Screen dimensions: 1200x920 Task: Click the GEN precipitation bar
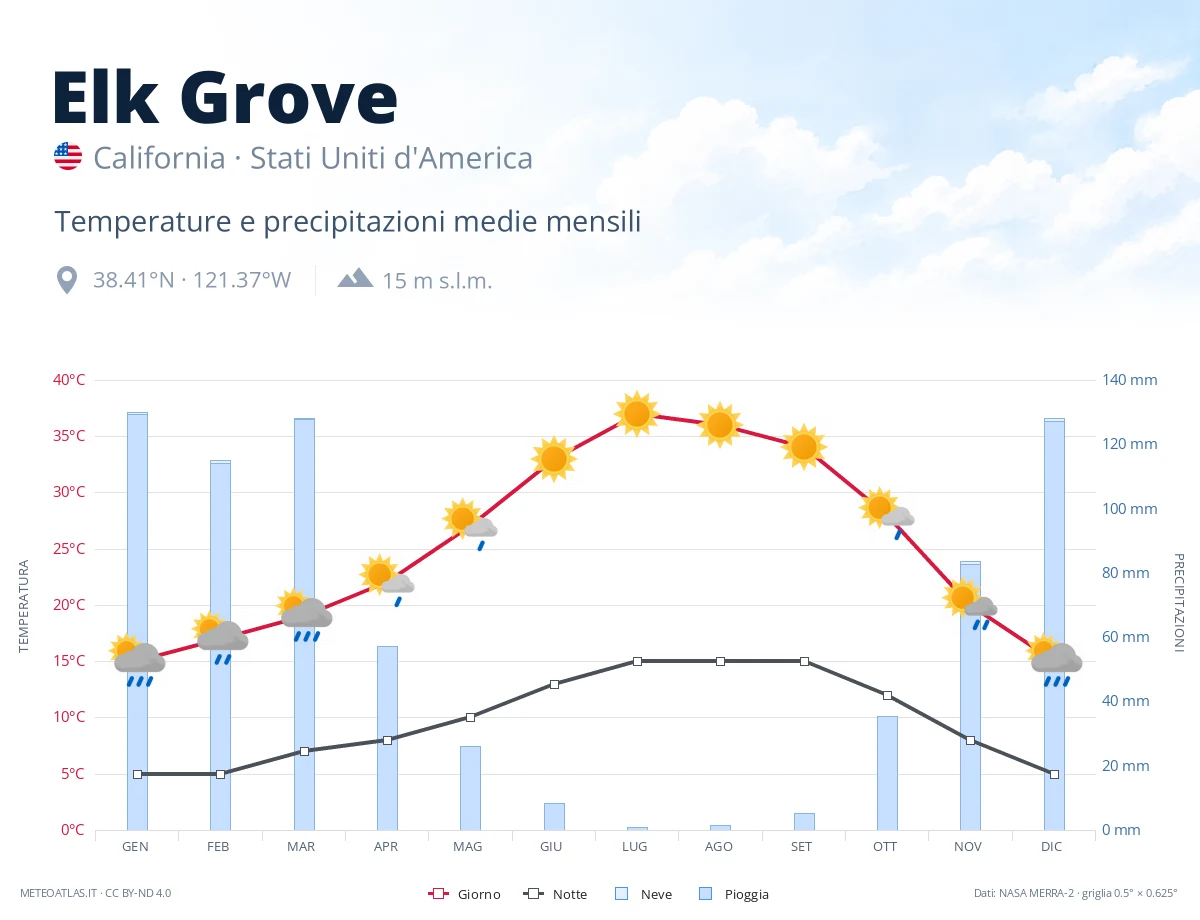click(x=137, y=621)
